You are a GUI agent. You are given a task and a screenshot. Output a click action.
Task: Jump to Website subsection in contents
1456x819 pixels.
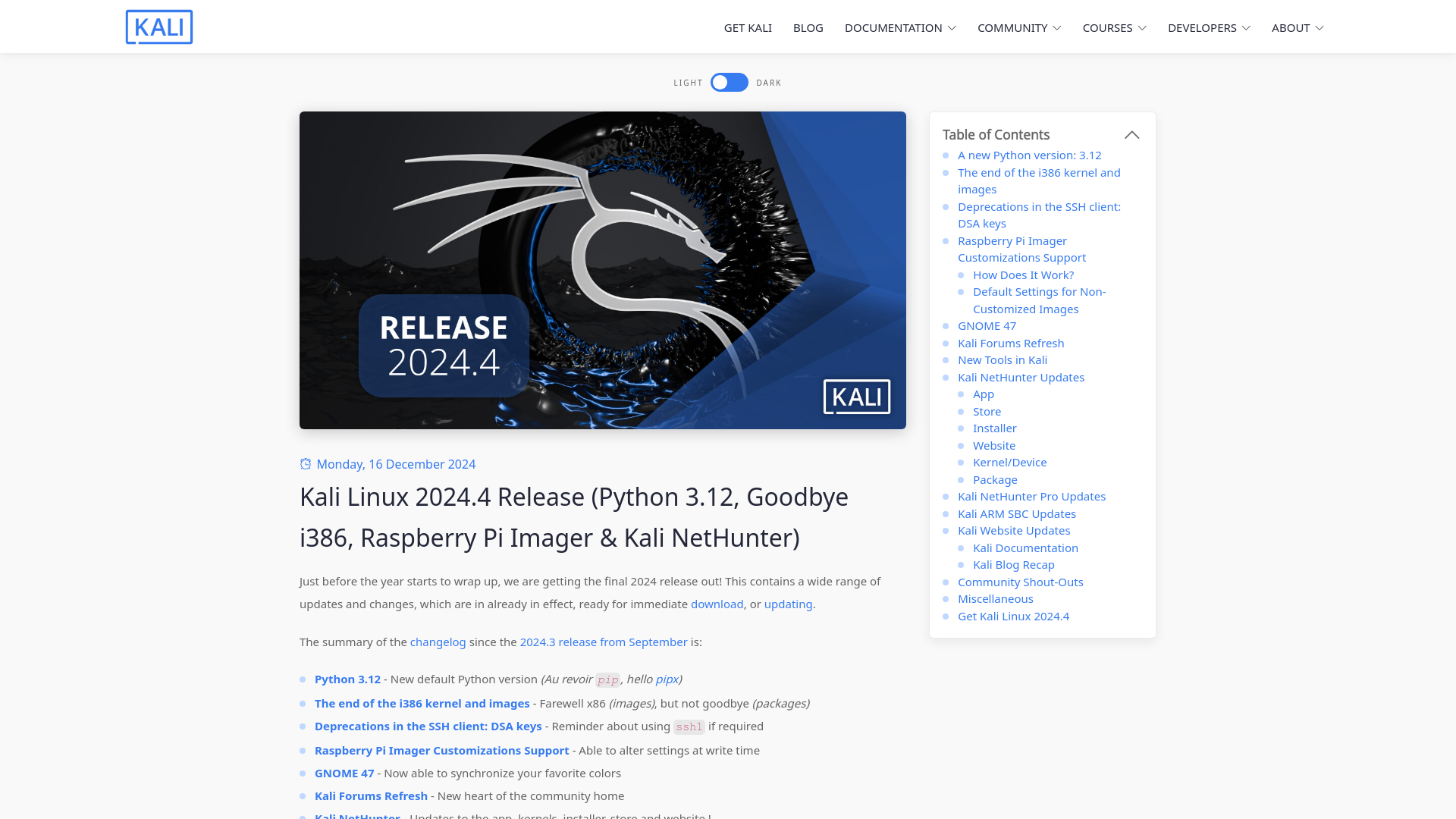point(993,446)
